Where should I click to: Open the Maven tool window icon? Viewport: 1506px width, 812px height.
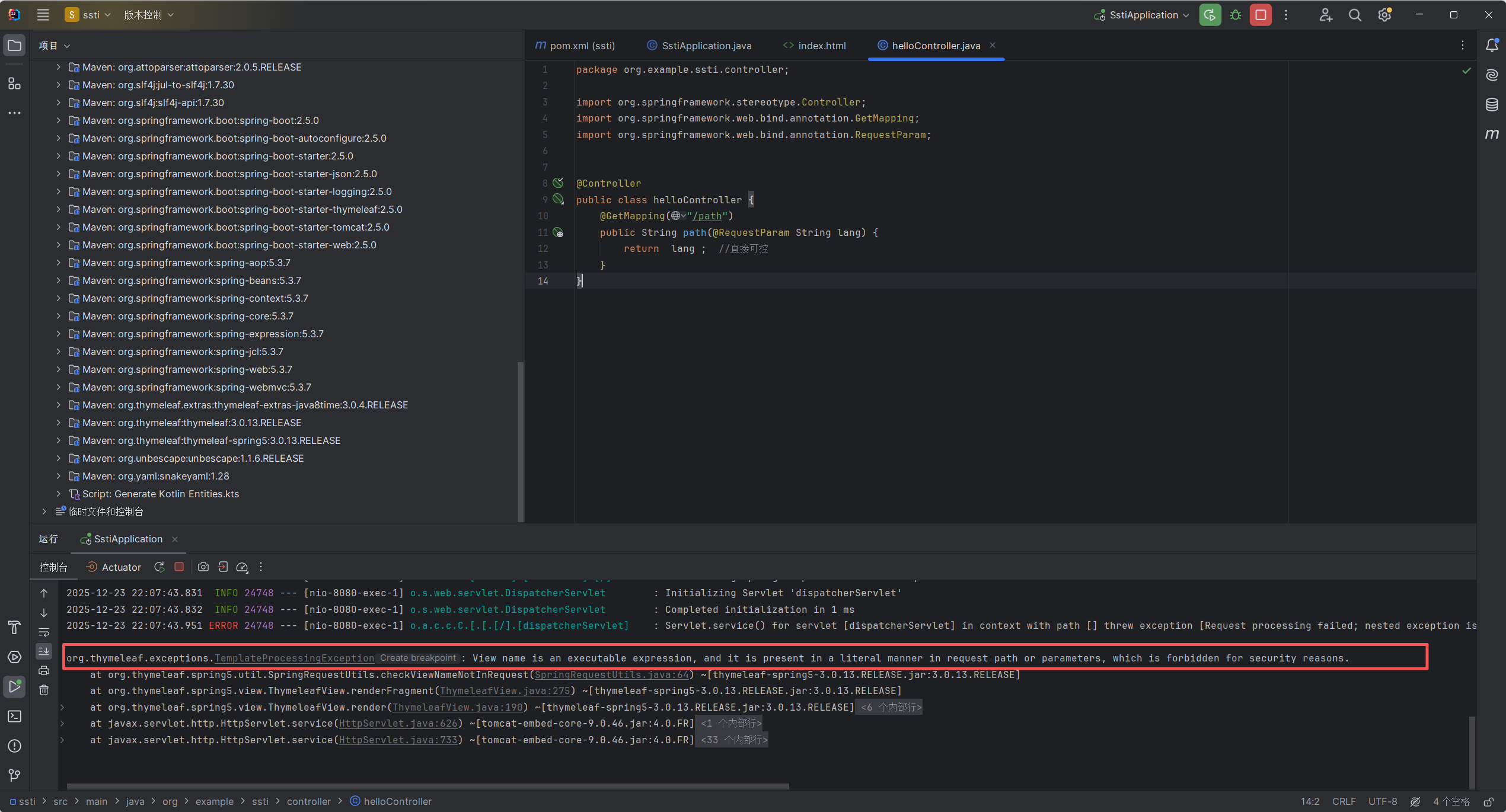[1492, 135]
